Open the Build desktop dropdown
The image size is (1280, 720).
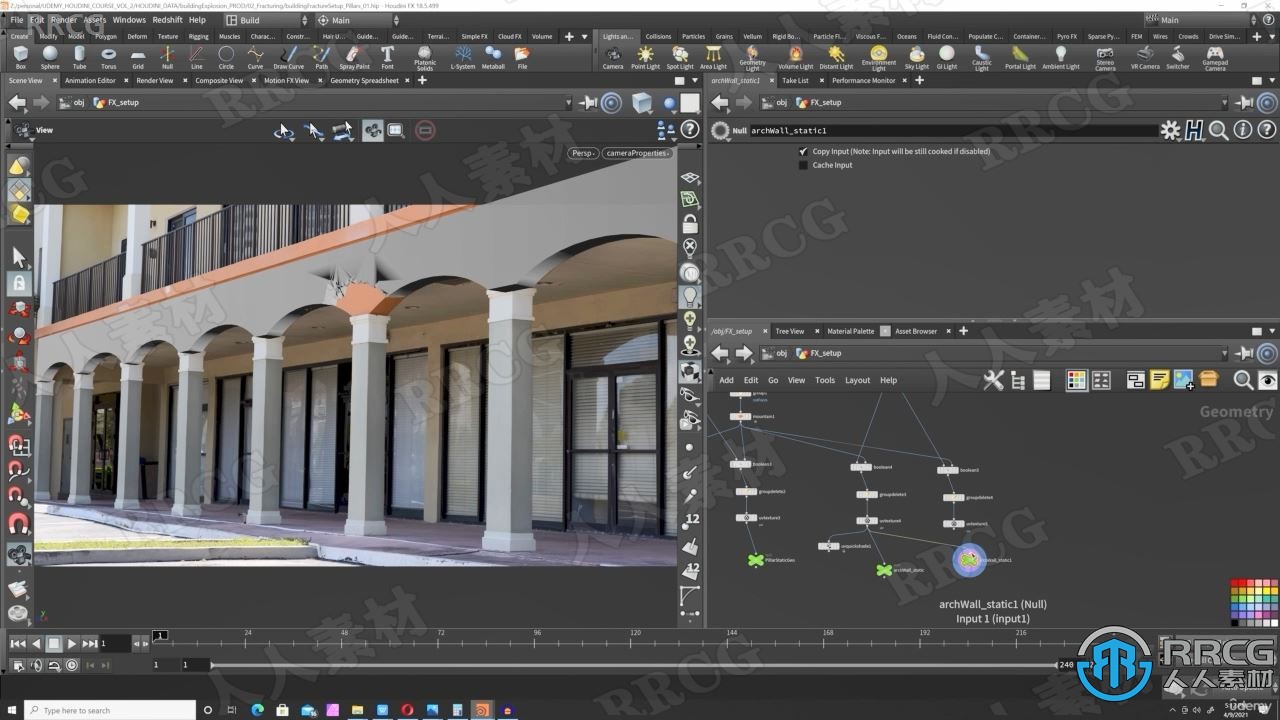[266, 20]
